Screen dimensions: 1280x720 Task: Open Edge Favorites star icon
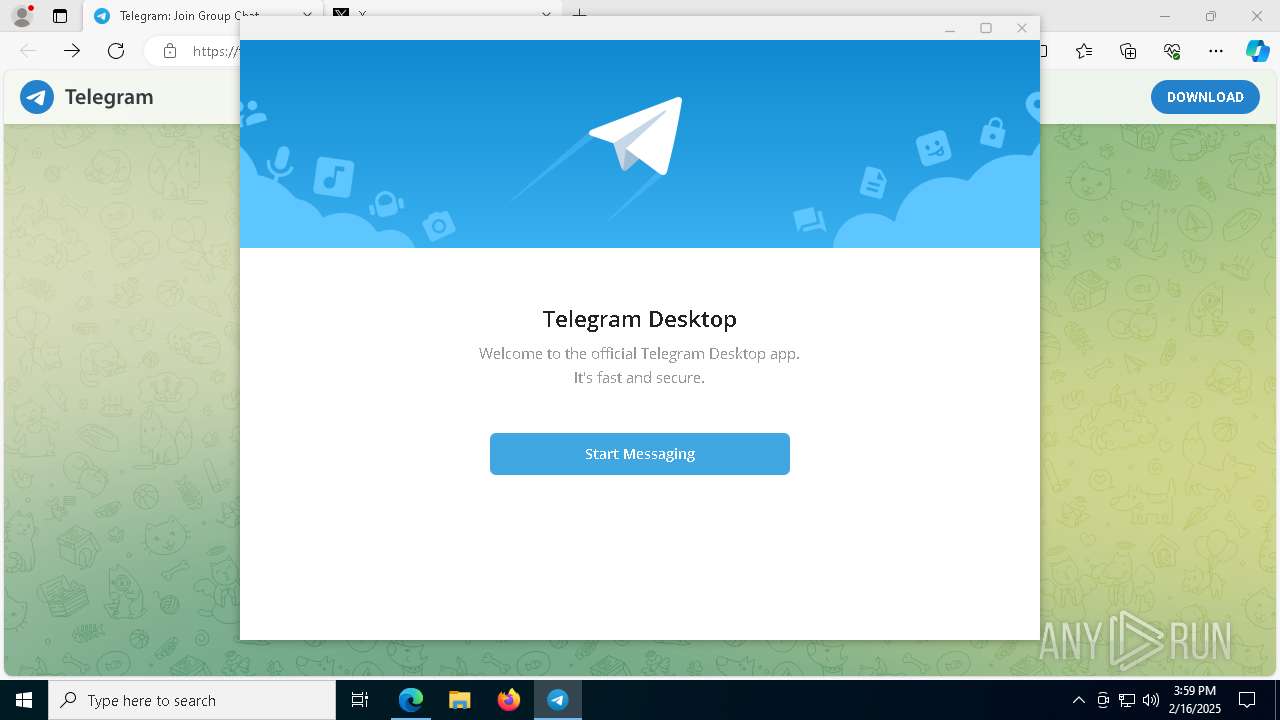point(1084,51)
